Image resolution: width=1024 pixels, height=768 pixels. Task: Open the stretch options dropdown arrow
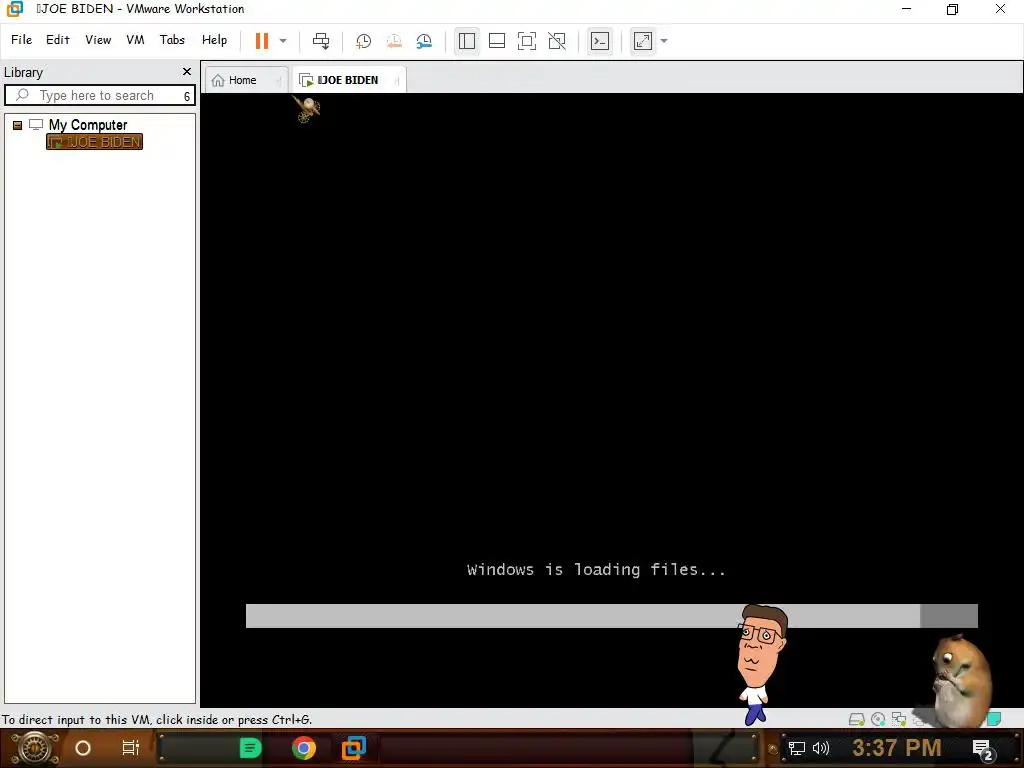(664, 40)
